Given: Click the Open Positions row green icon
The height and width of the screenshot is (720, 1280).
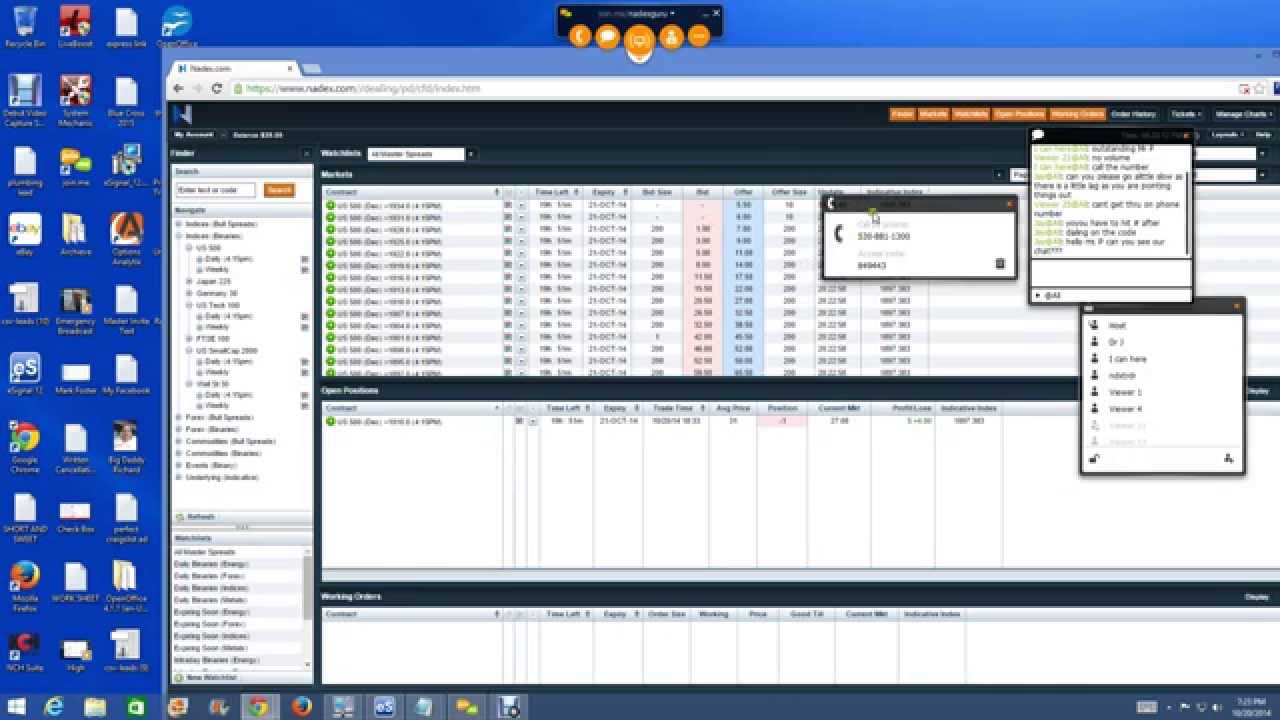Looking at the screenshot, I should point(330,421).
